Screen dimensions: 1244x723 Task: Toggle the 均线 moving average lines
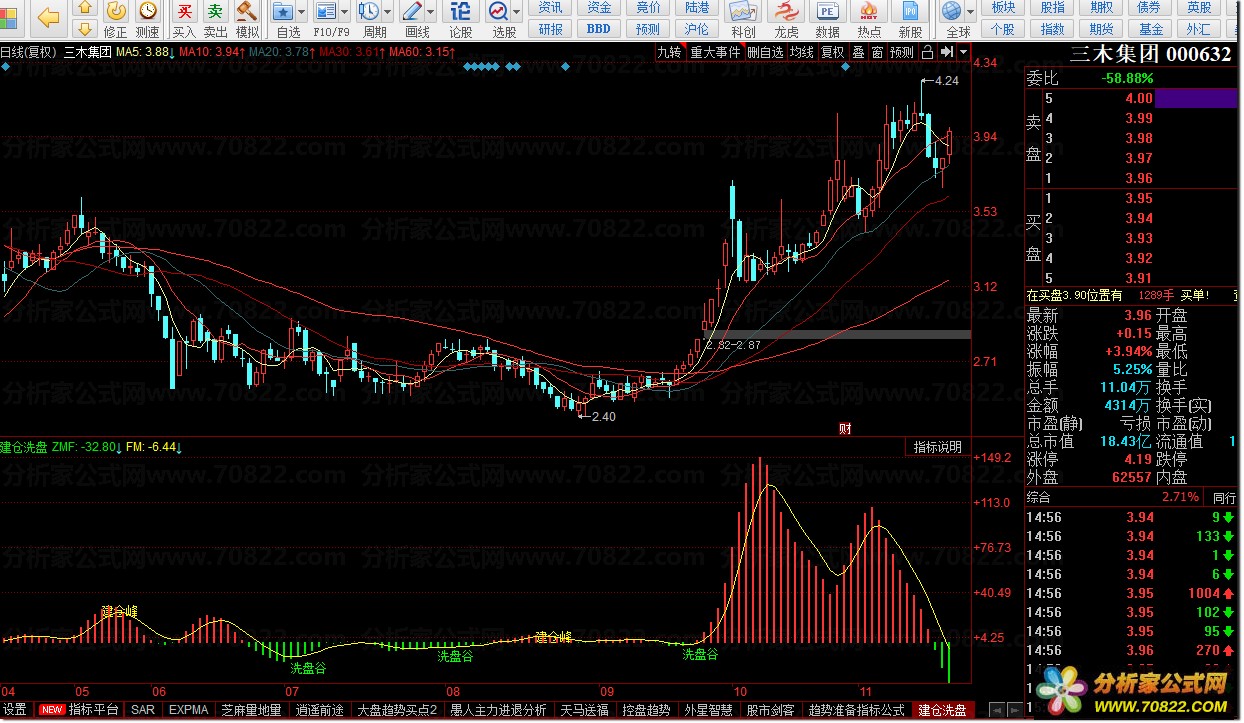pyautogui.click(x=802, y=52)
